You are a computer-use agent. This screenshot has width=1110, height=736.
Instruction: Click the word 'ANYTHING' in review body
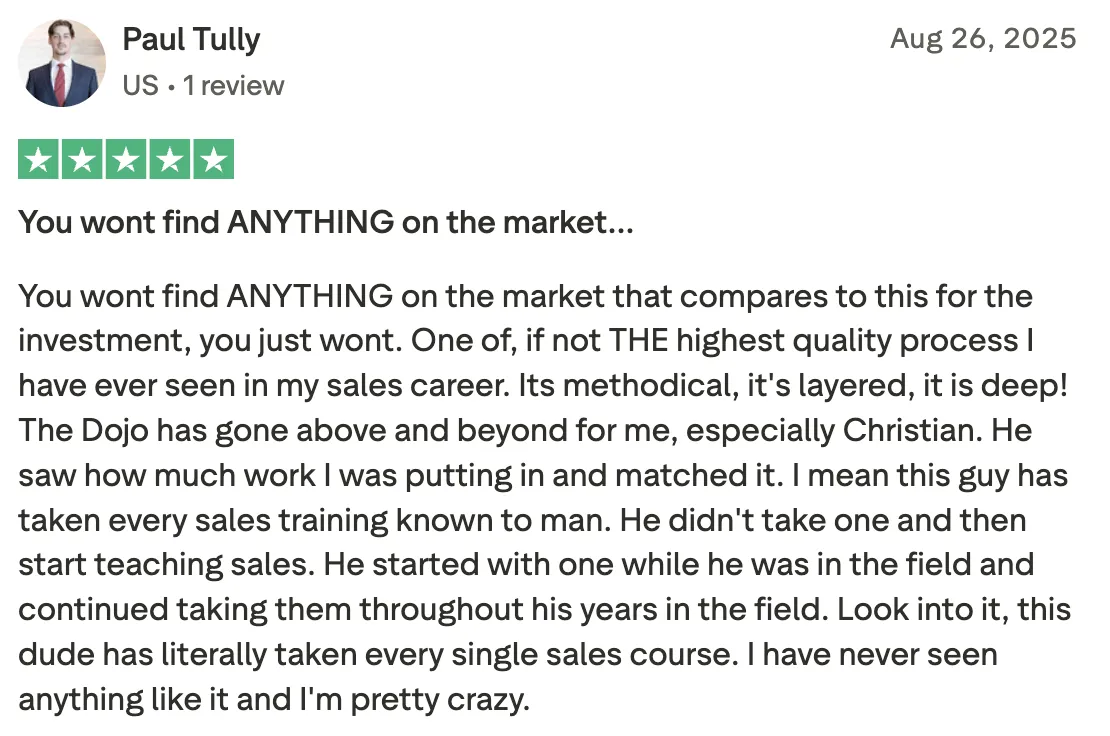tap(309, 296)
